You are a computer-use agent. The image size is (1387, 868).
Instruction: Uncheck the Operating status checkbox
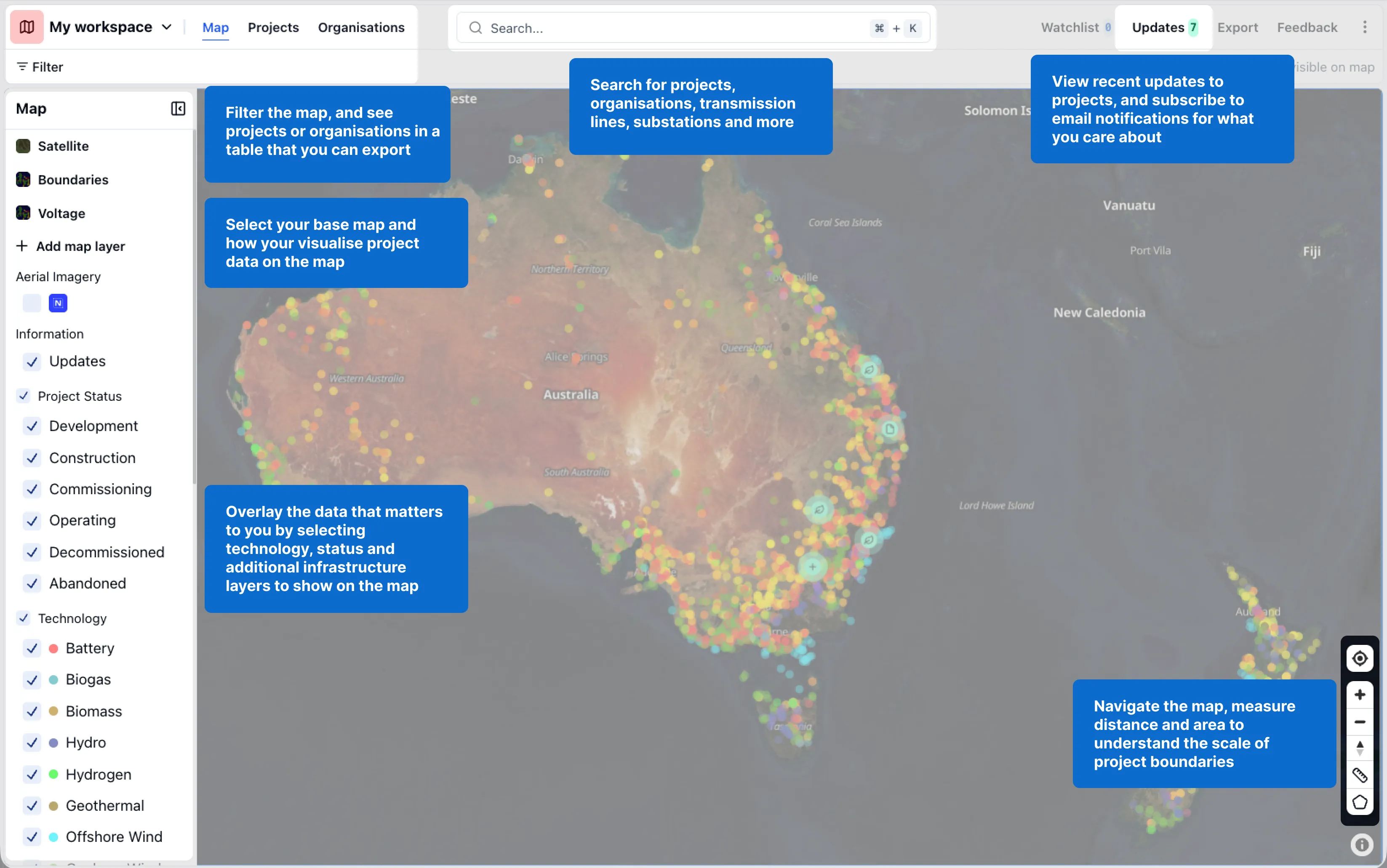[32, 521]
